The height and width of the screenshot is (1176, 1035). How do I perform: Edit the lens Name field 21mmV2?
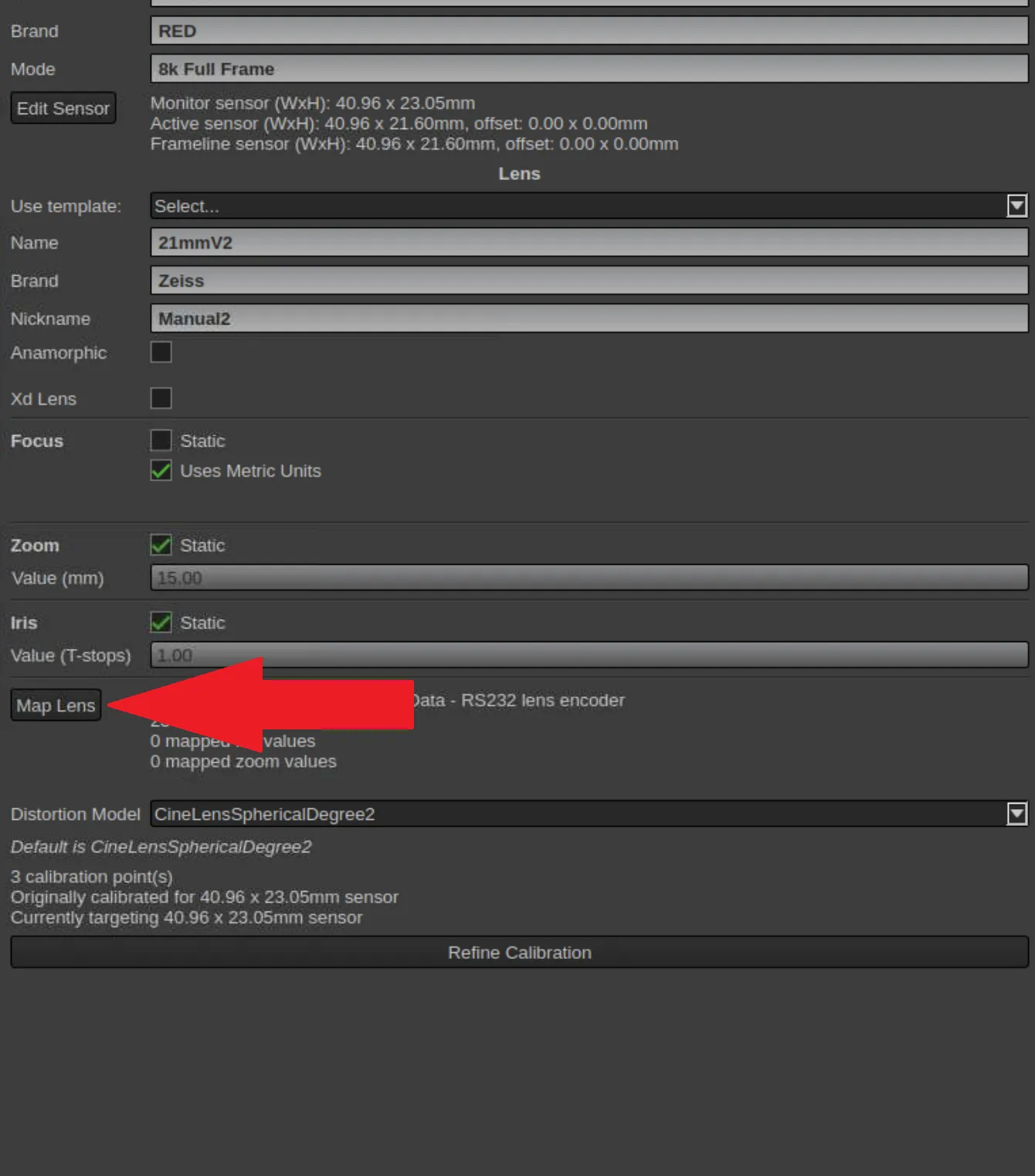pyautogui.click(x=589, y=243)
